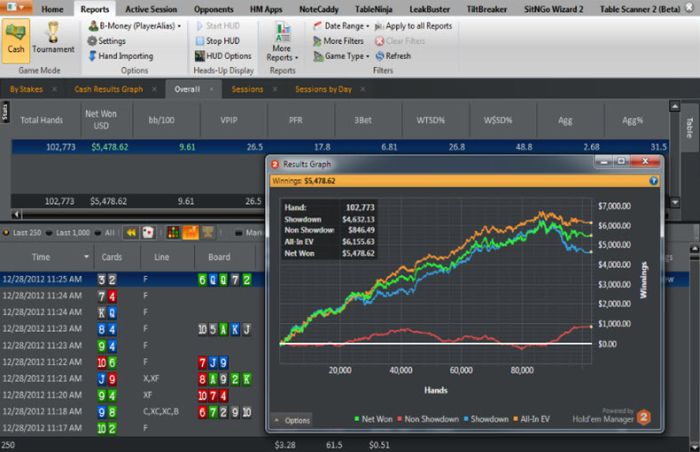Switch to Sessions report tab
This screenshot has height=452, width=700.
247,89
